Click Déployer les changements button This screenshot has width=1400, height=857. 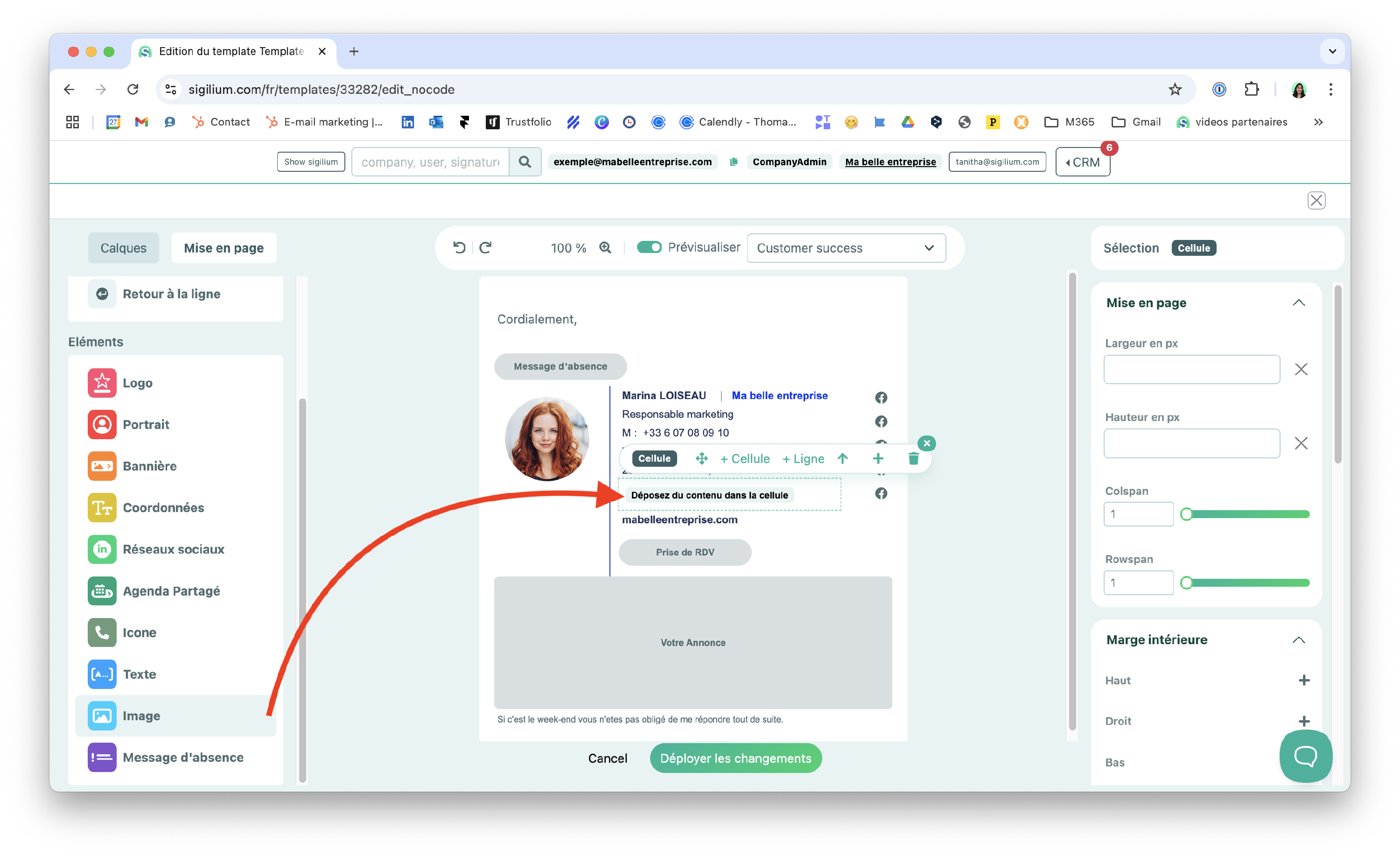pyautogui.click(x=735, y=758)
